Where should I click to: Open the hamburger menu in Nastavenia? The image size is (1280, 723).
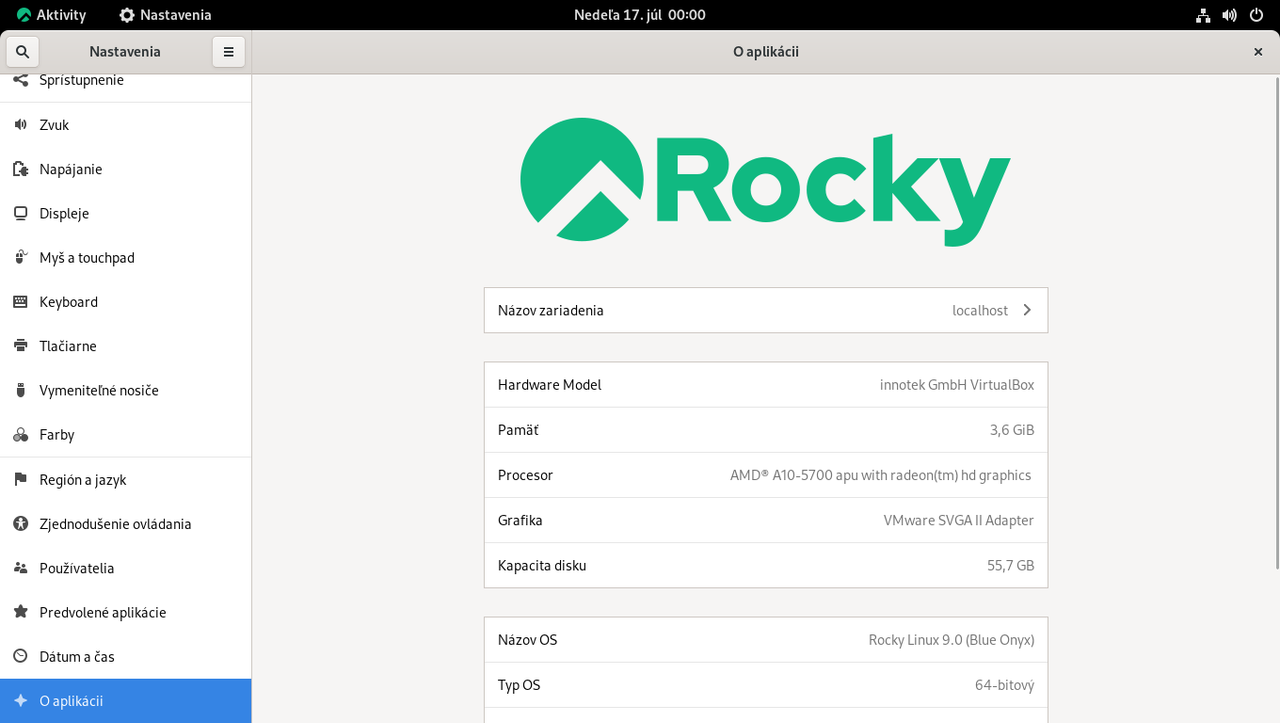tap(228, 52)
